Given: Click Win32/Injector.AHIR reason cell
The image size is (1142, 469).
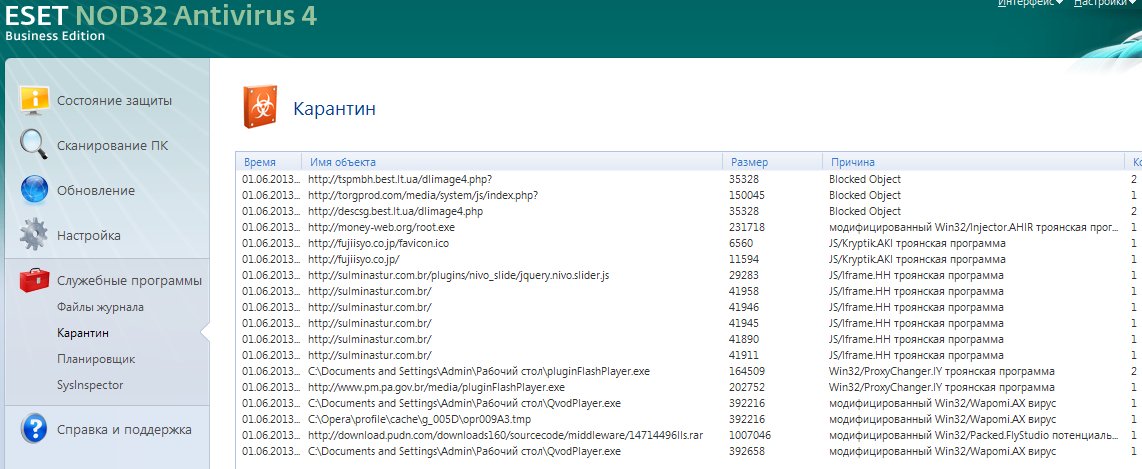Looking at the screenshot, I should [x=974, y=227].
